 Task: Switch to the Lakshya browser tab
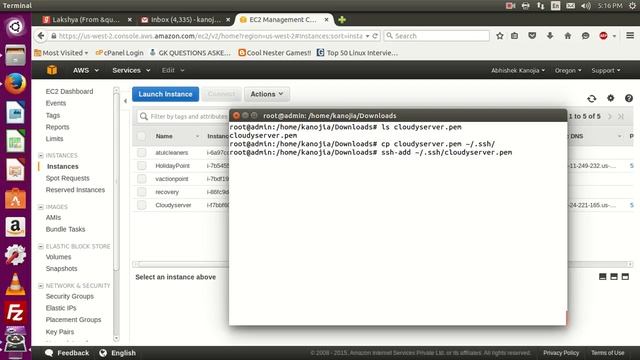coord(86,20)
